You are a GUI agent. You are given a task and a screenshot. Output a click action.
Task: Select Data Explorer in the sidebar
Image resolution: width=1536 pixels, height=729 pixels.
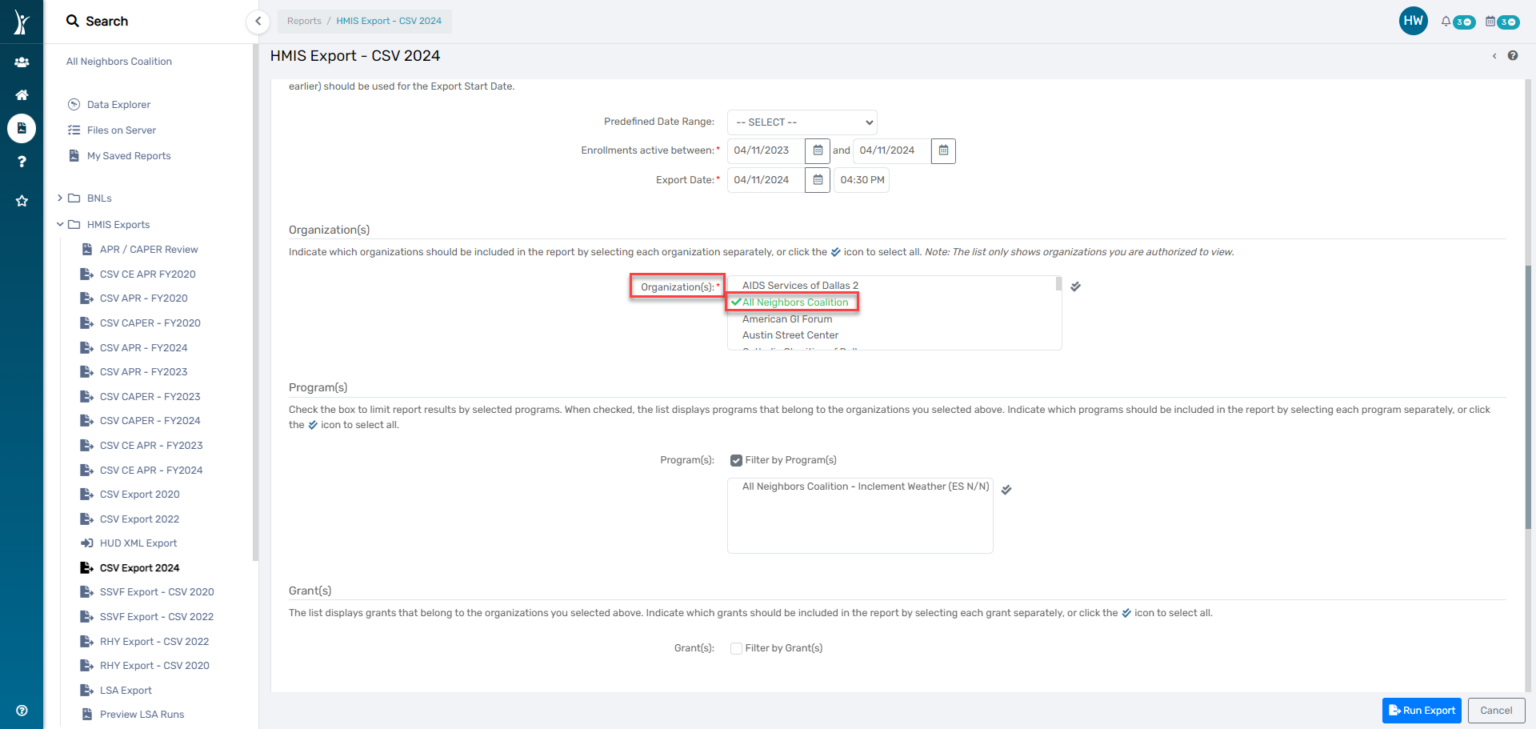point(118,104)
